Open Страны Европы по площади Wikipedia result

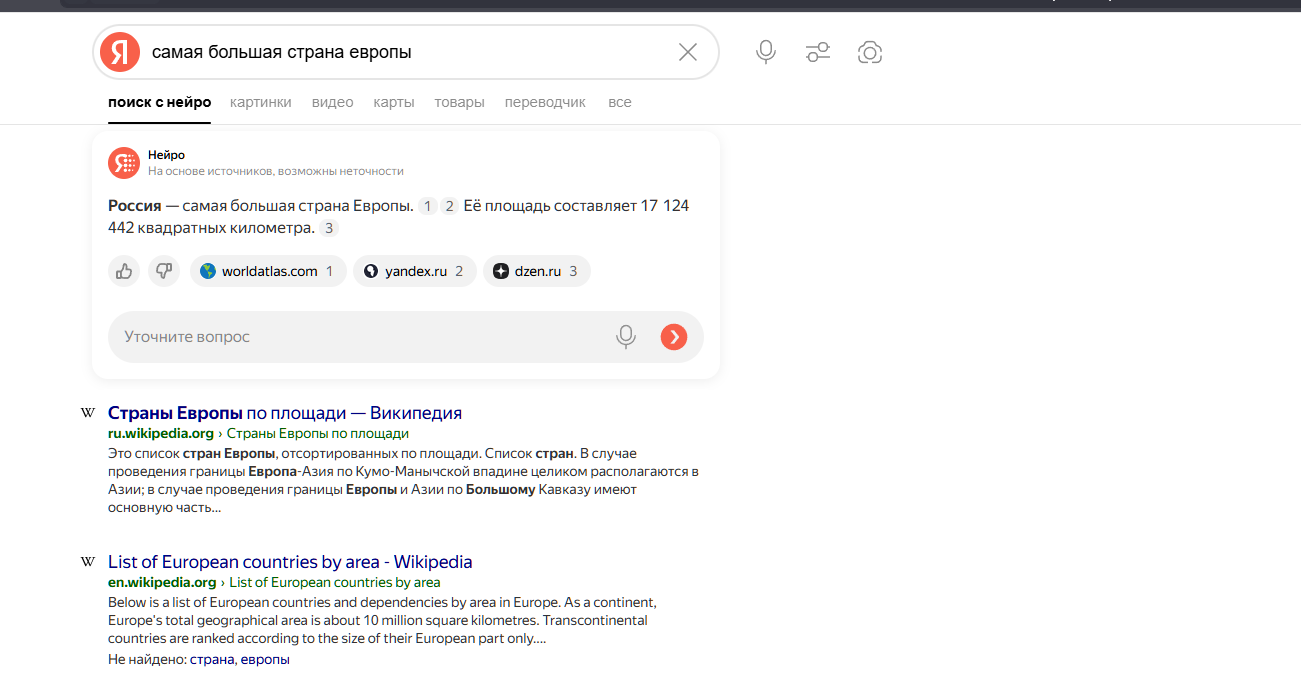pos(284,413)
